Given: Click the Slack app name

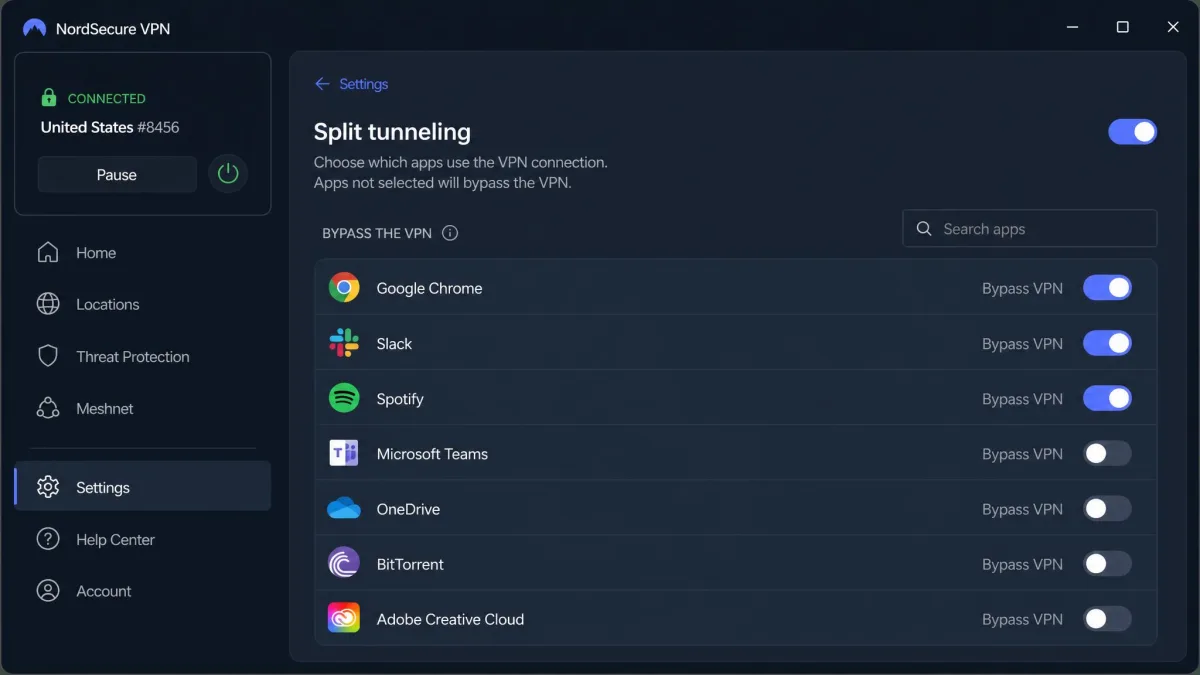Looking at the screenshot, I should (x=394, y=343).
